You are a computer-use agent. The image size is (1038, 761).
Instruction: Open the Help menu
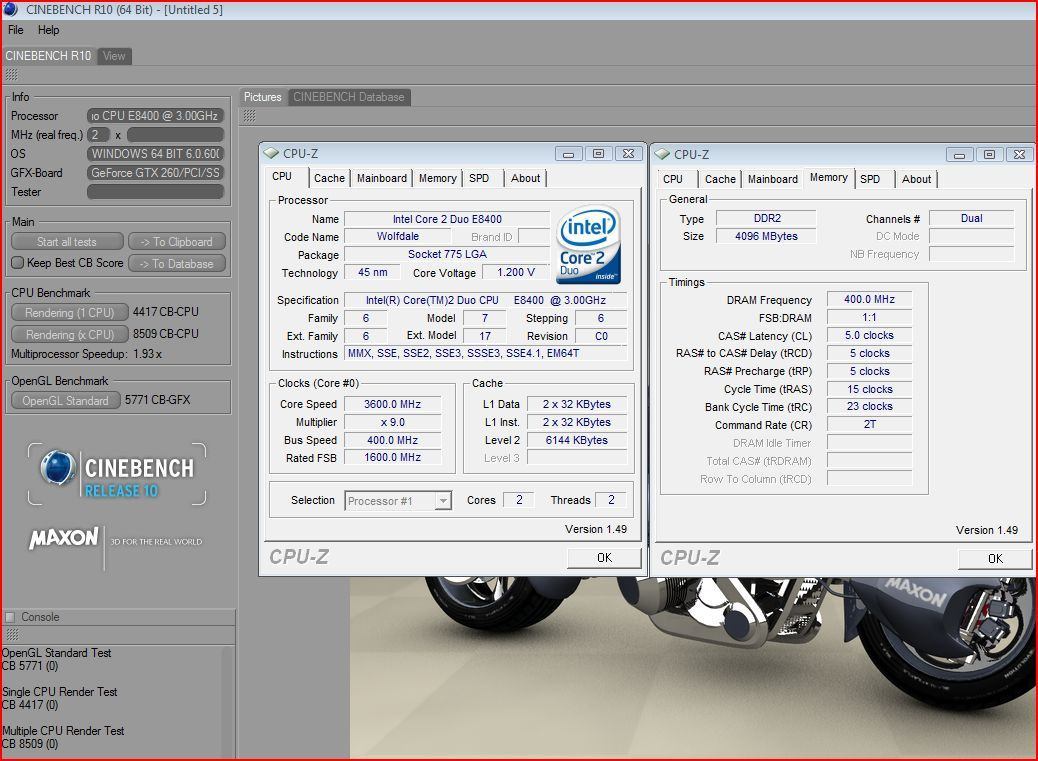click(x=48, y=30)
